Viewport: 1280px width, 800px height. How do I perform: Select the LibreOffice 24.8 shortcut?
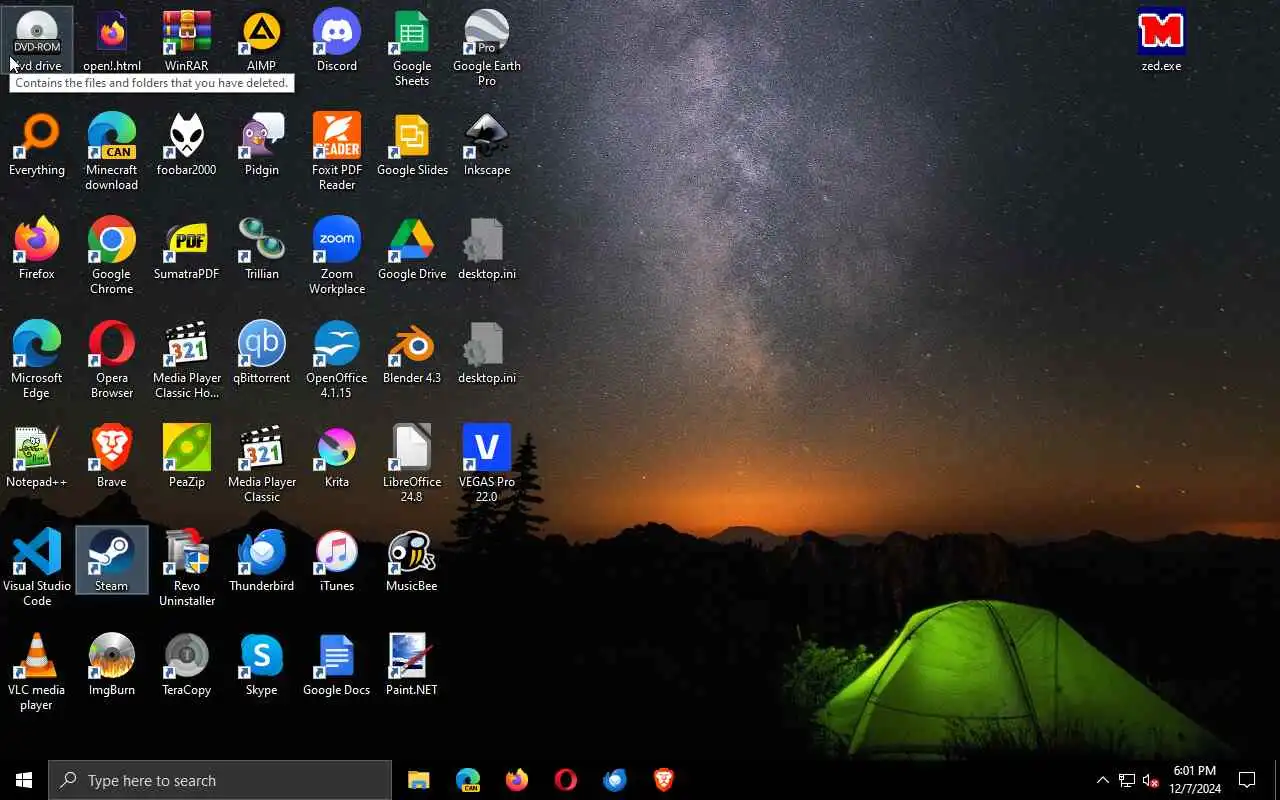coord(412,464)
